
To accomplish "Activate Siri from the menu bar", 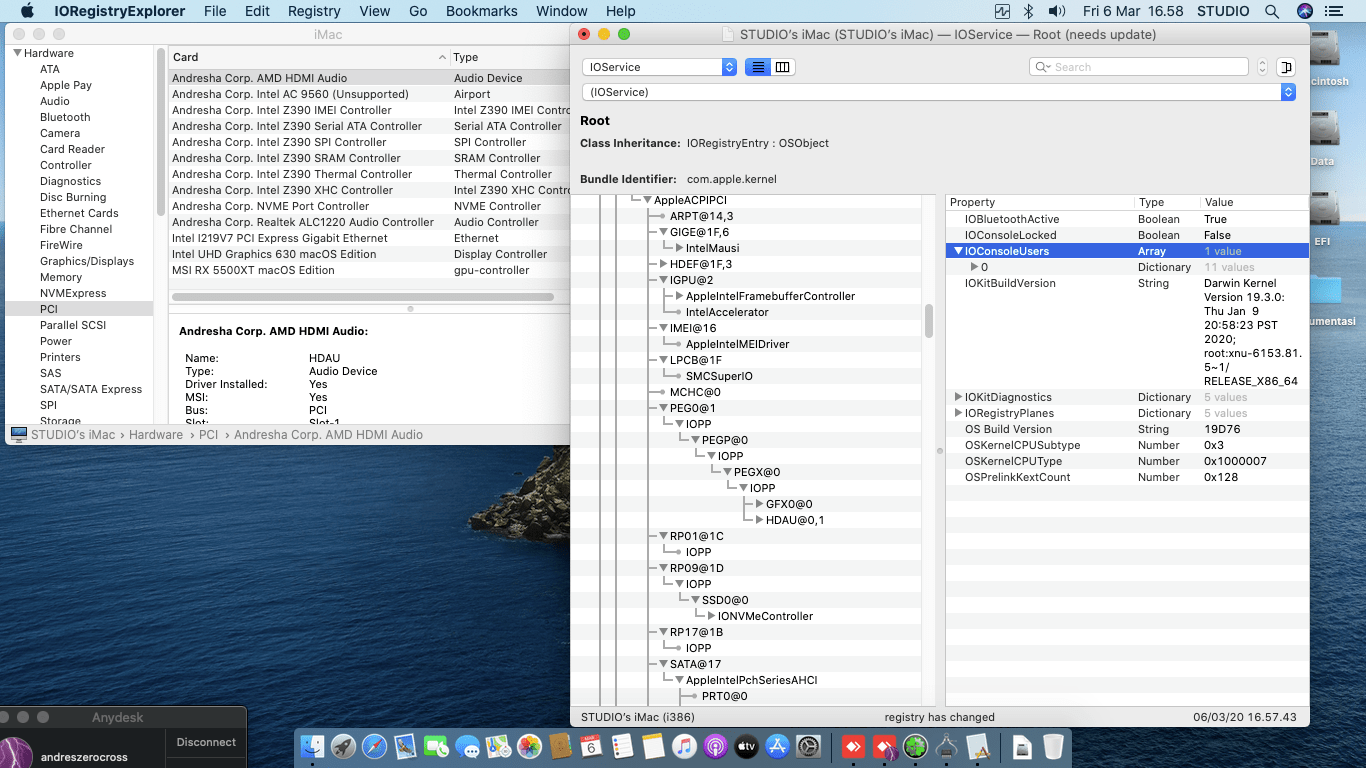I will [1304, 11].
